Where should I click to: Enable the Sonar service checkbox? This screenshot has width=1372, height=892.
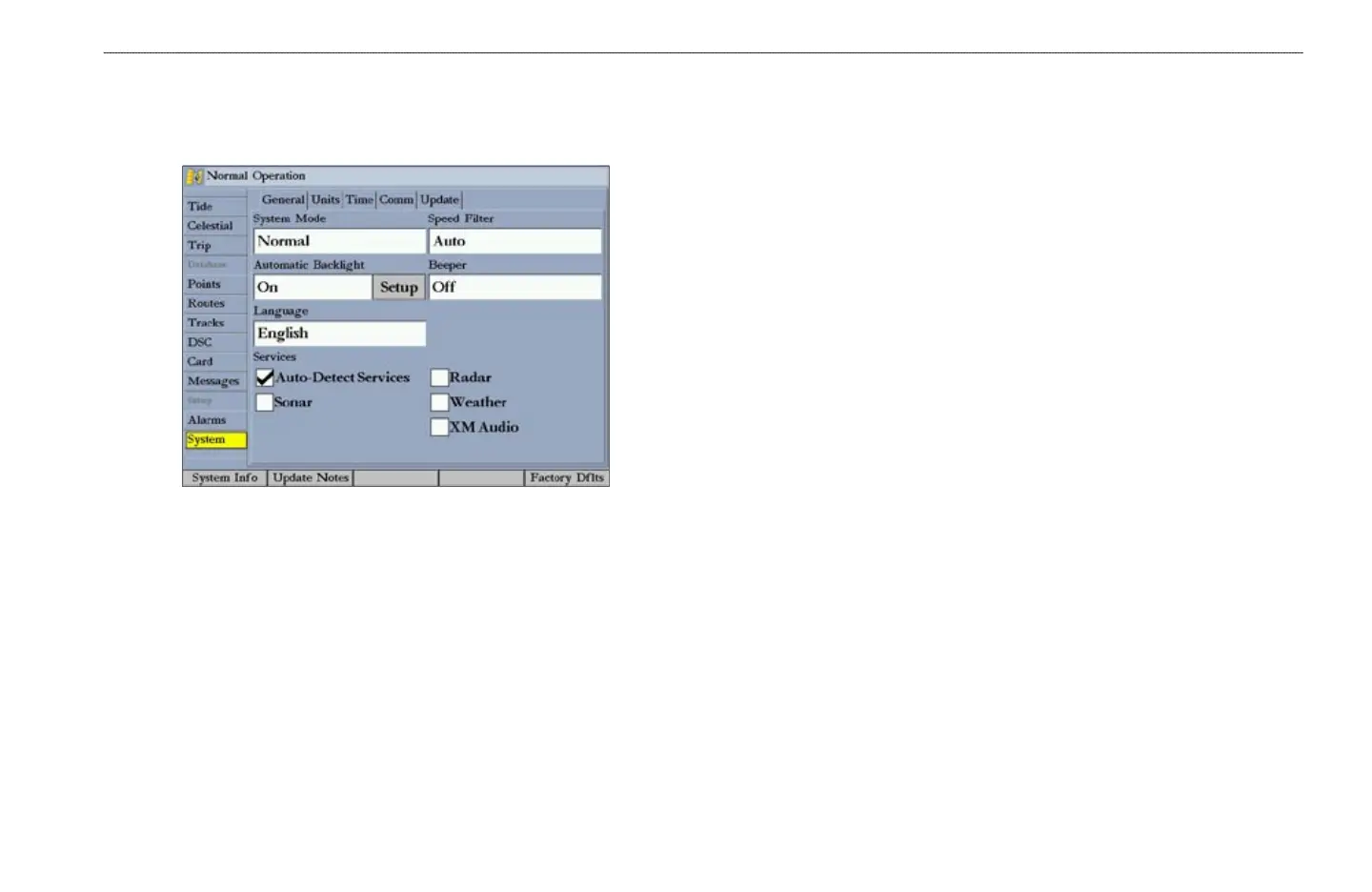[x=265, y=402]
